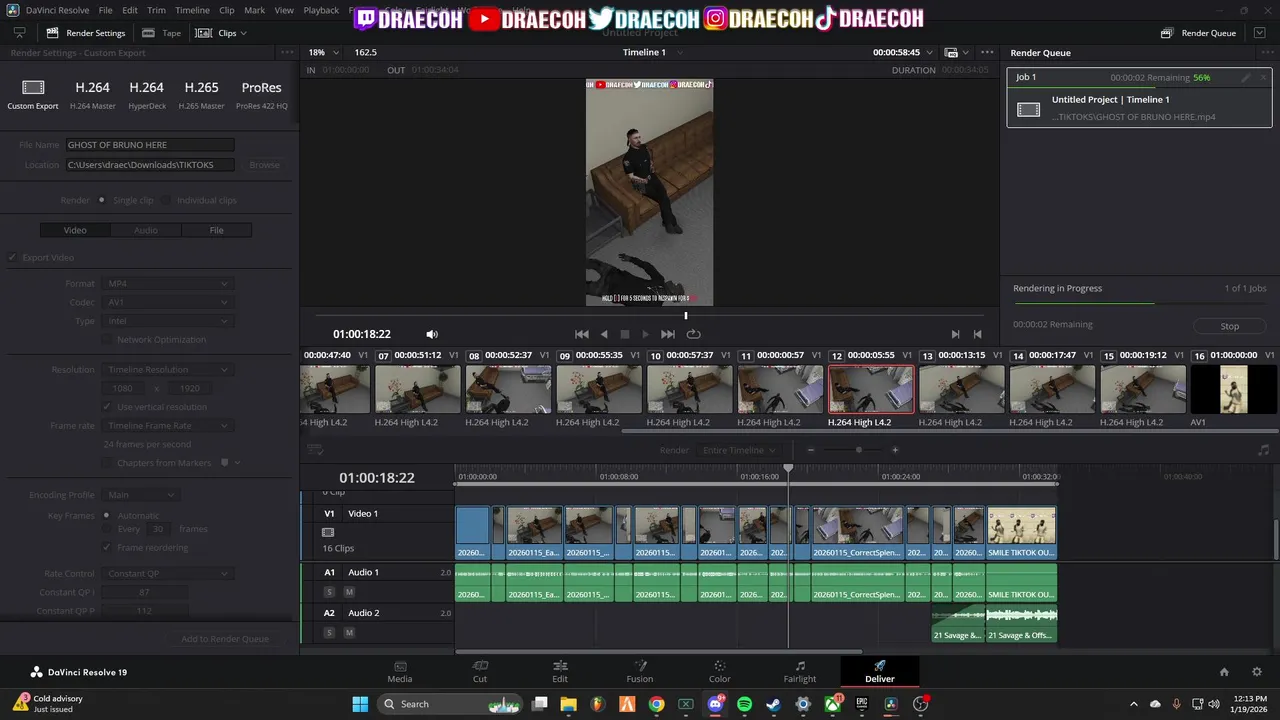Switch to the Audio settings tab
The height and width of the screenshot is (720, 1280).
pos(146,230)
